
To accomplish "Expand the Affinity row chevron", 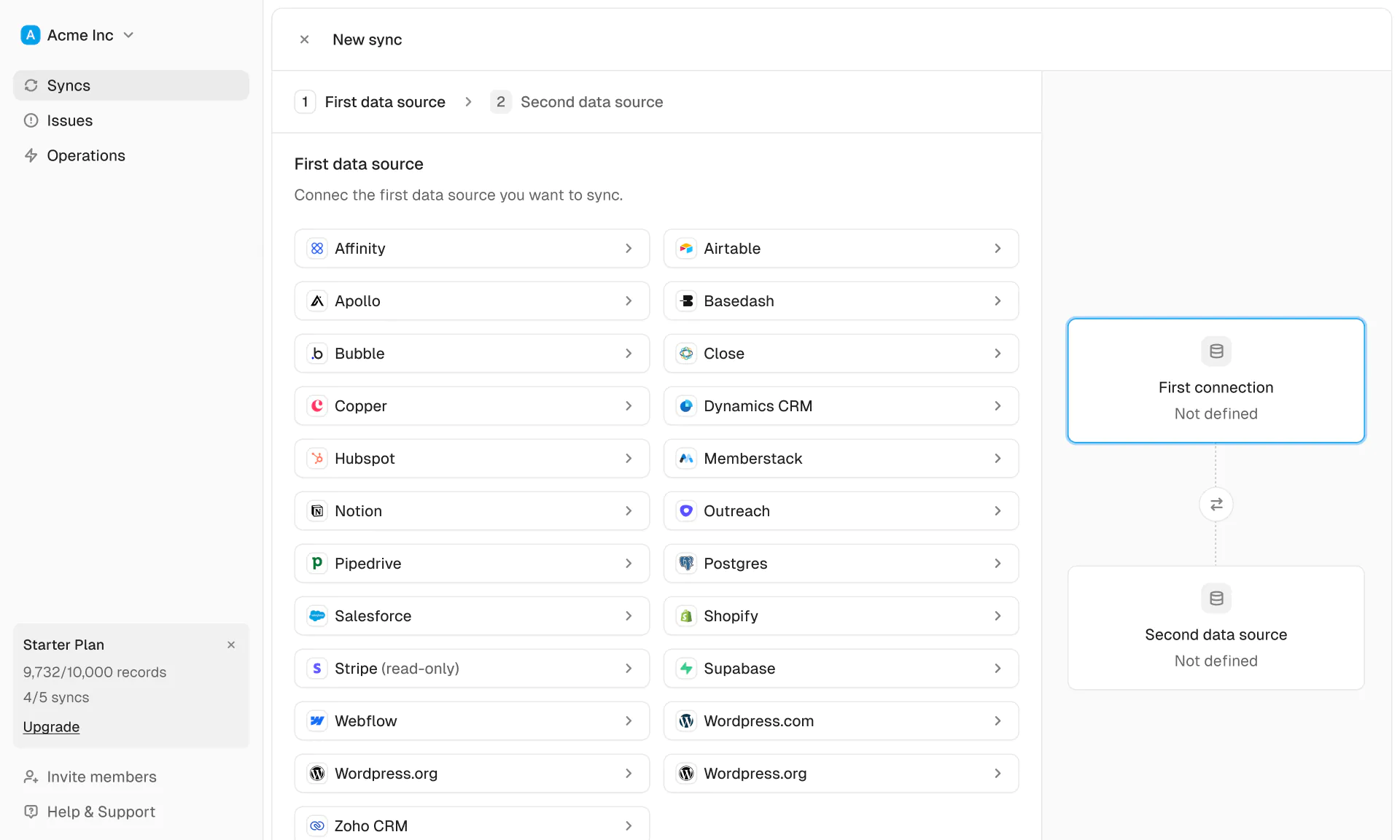I will pos(629,249).
